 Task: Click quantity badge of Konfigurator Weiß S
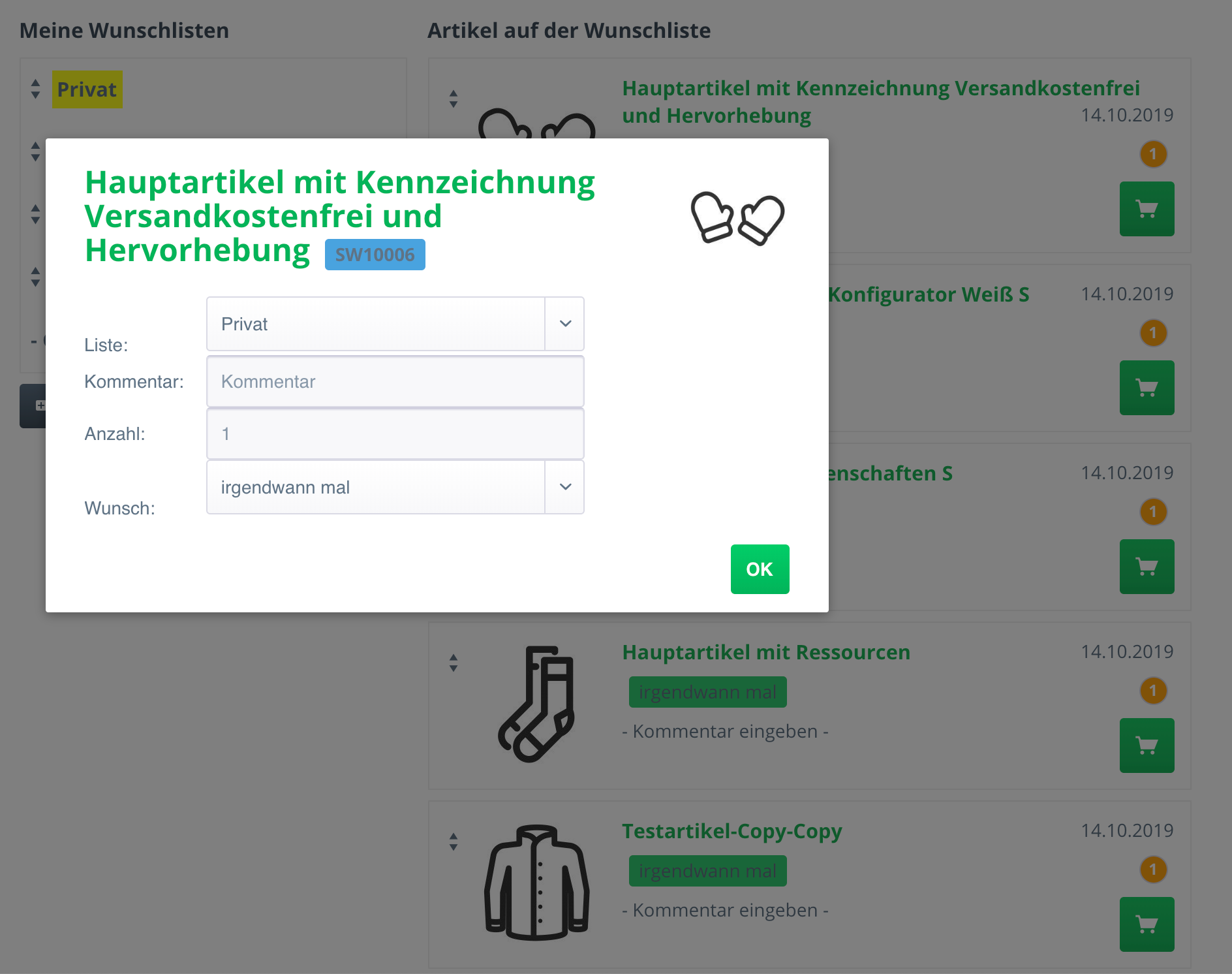[1153, 333]
